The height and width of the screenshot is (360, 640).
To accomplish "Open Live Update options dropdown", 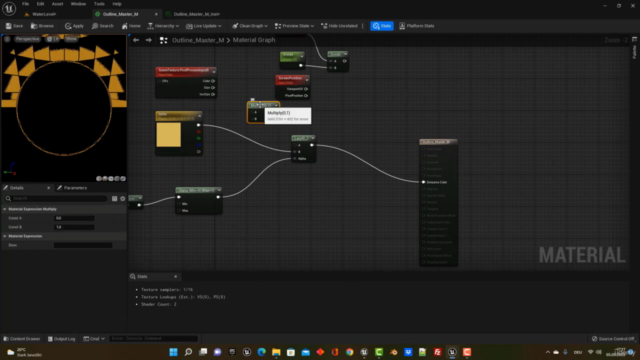I will pos(204,26).
